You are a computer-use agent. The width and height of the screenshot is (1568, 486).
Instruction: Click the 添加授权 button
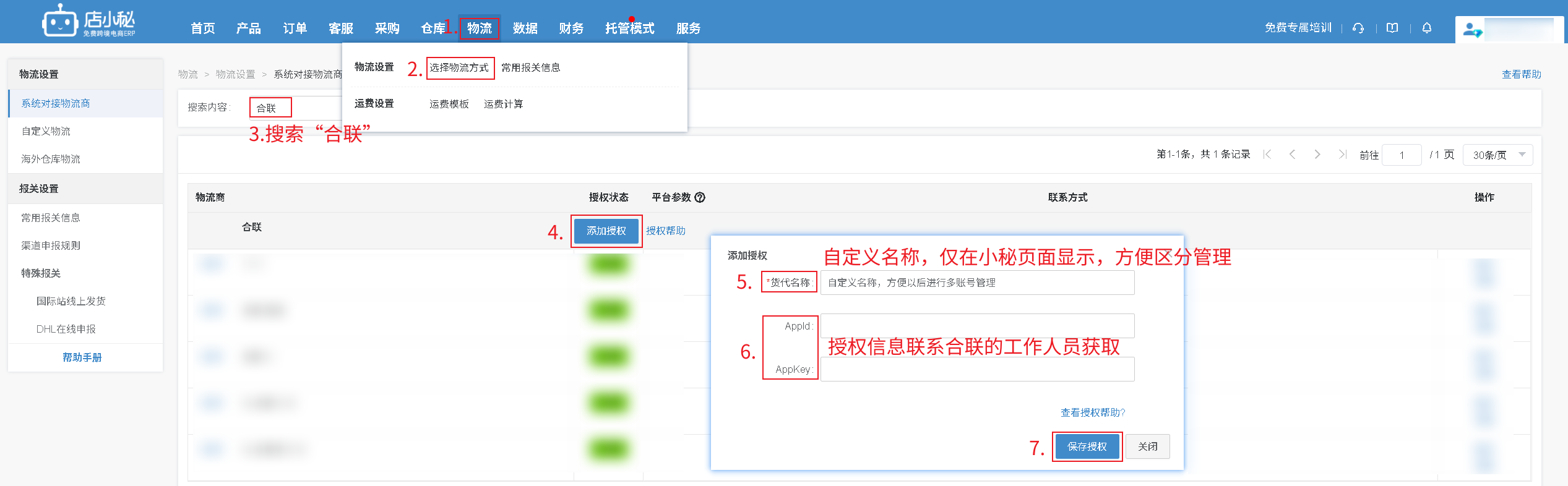(606, 231)
